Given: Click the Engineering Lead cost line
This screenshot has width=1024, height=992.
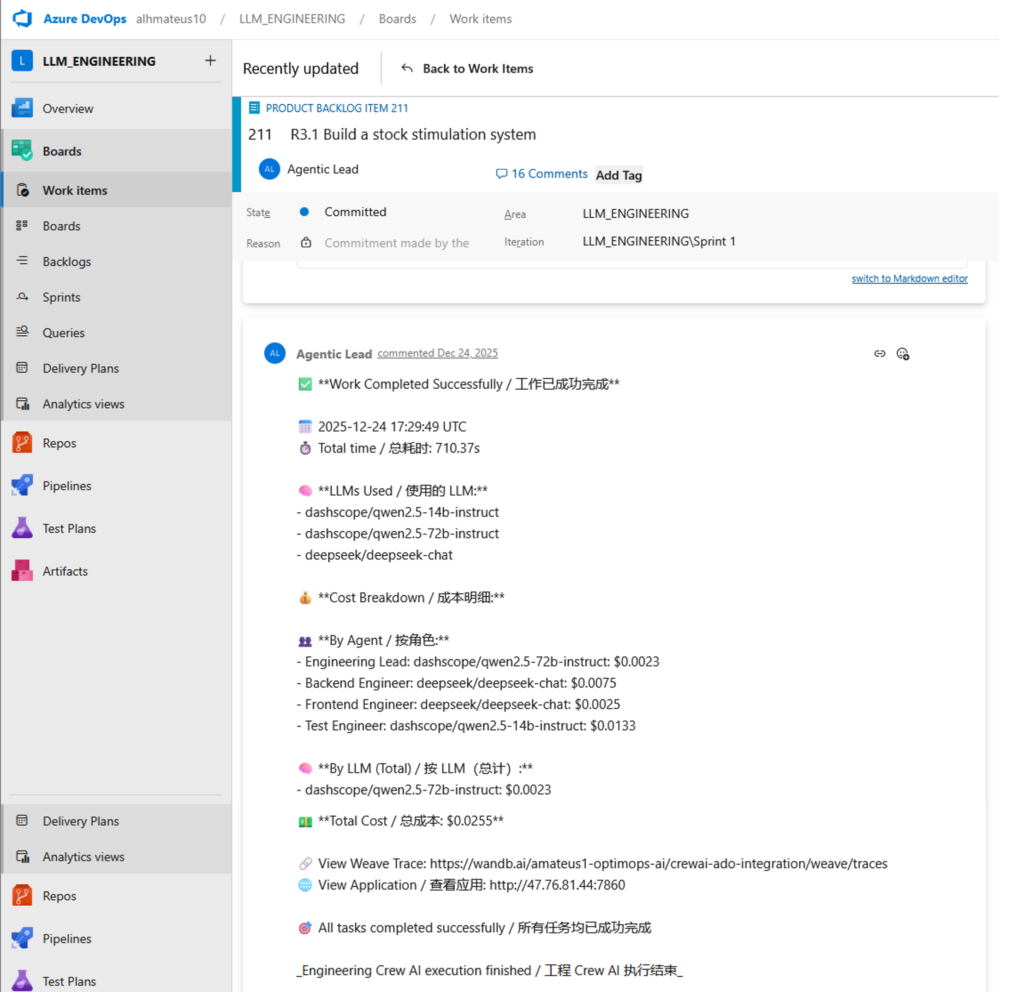Looking at the screenshot, I should pos(478,662).
